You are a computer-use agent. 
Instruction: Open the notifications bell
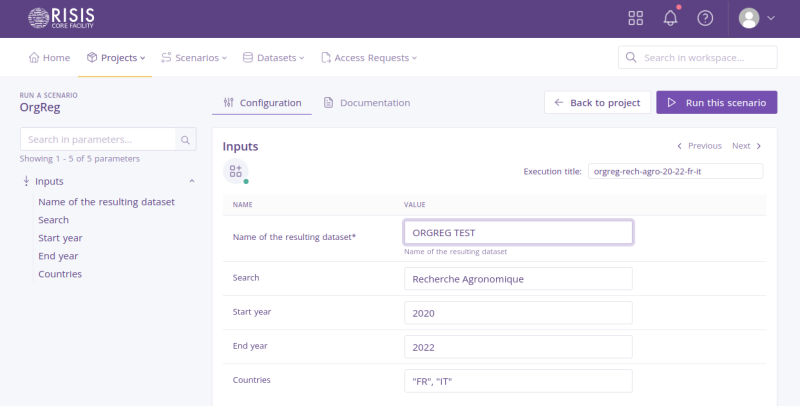[670, 18]
